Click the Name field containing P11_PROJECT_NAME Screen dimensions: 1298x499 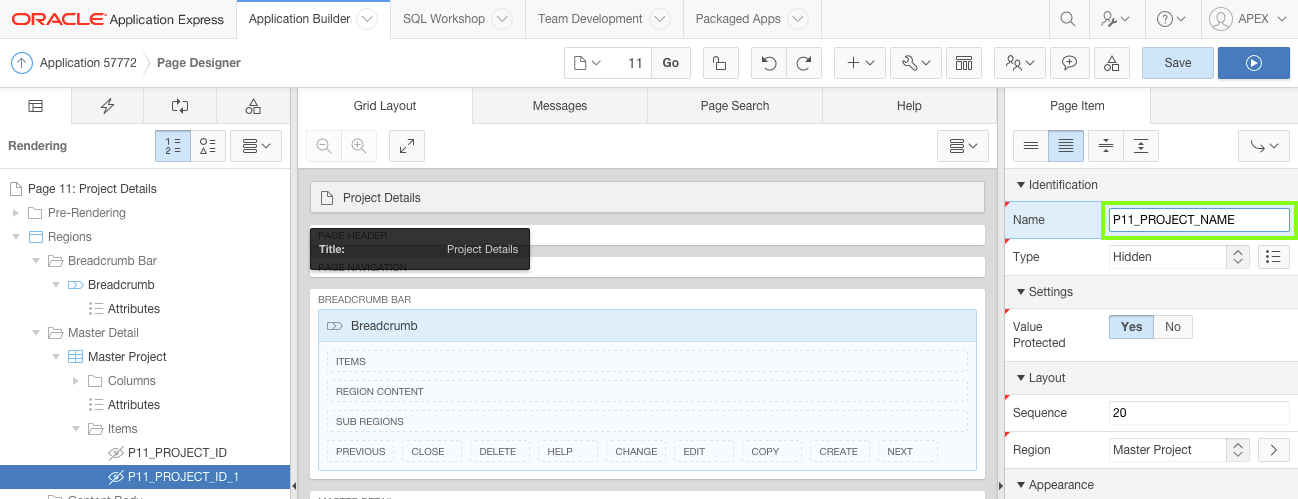pyautogui.click(x=1198, y=220)
